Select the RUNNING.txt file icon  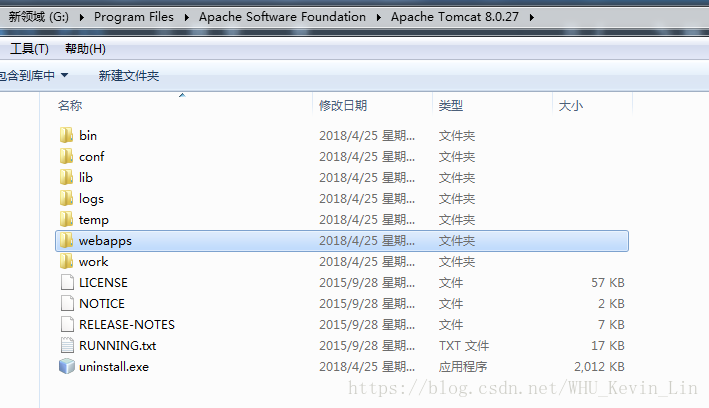[66, 345]
